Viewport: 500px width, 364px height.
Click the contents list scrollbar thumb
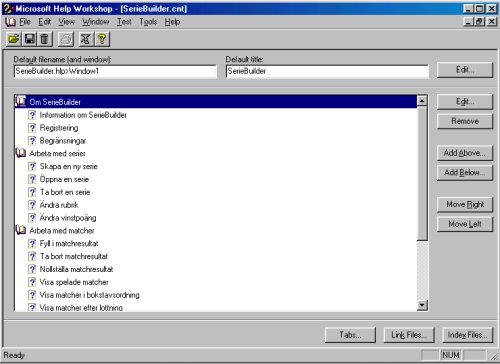click(422, 173)
